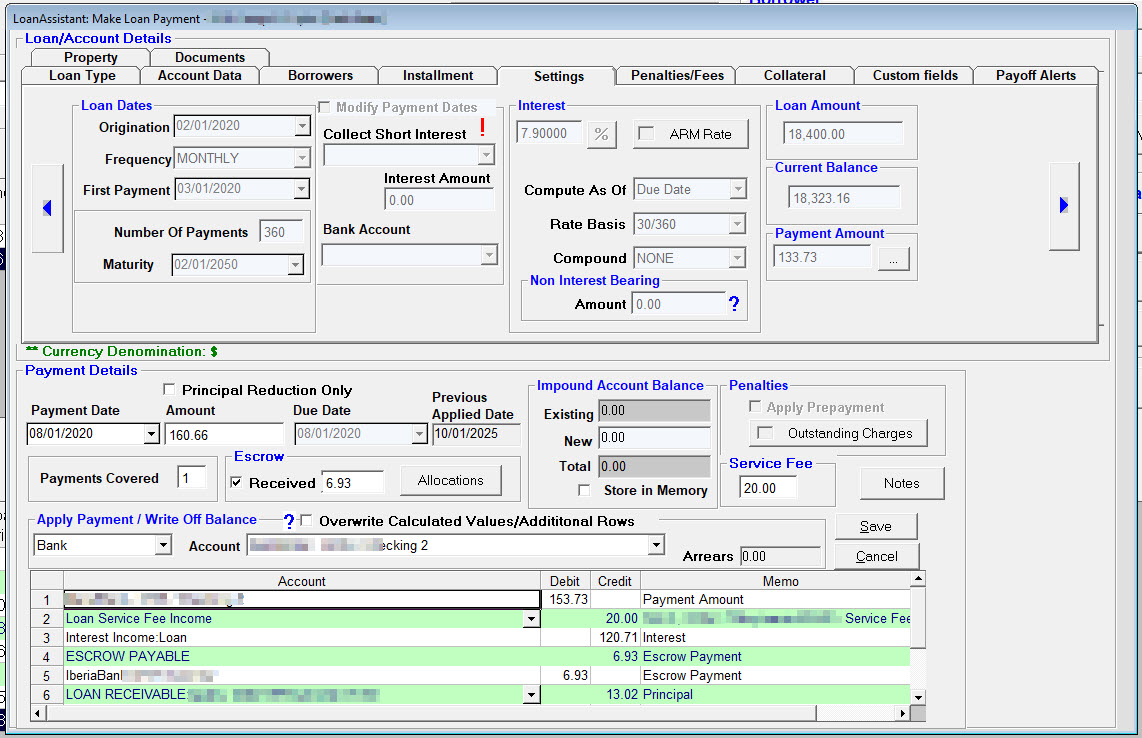The image size is (1142, 738).
Task: Click the right navigation arrow for loan records
Action: (1063, 205)
